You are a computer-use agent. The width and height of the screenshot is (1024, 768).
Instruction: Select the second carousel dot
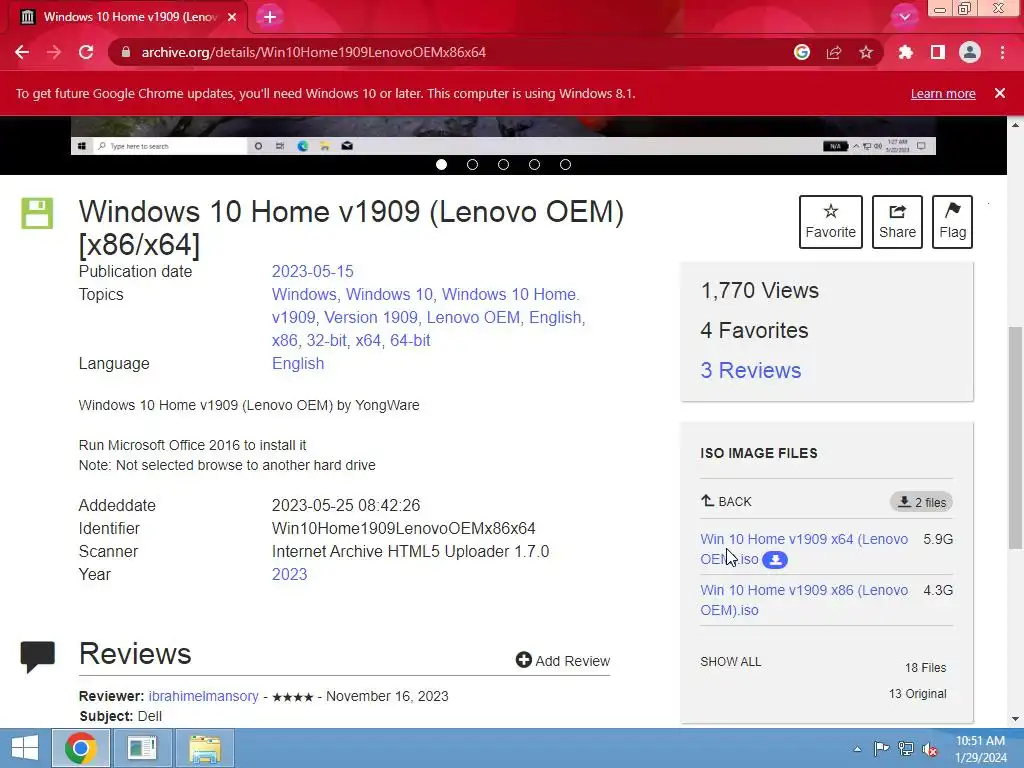(473, 165)
